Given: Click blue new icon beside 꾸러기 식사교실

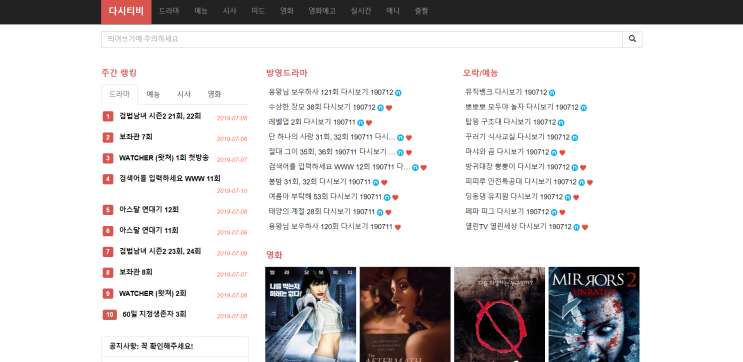Looking at the screenshot, I should coord(575,138).
